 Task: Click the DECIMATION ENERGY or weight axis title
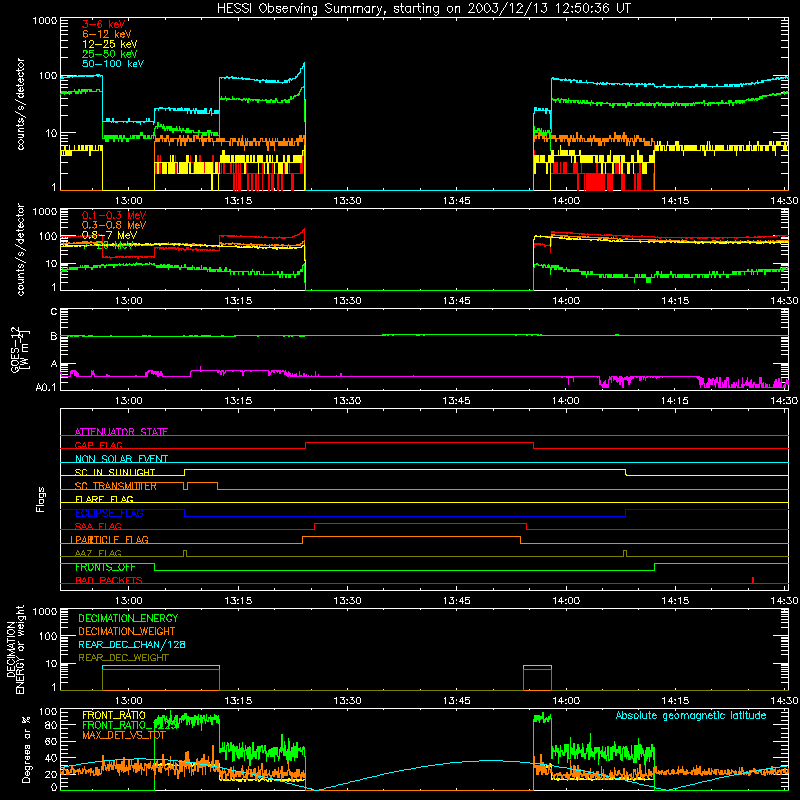pos(15,649)
